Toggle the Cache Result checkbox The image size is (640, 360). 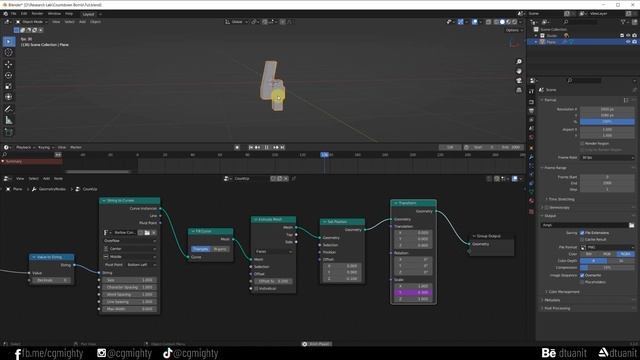click(x=582, y=239)
